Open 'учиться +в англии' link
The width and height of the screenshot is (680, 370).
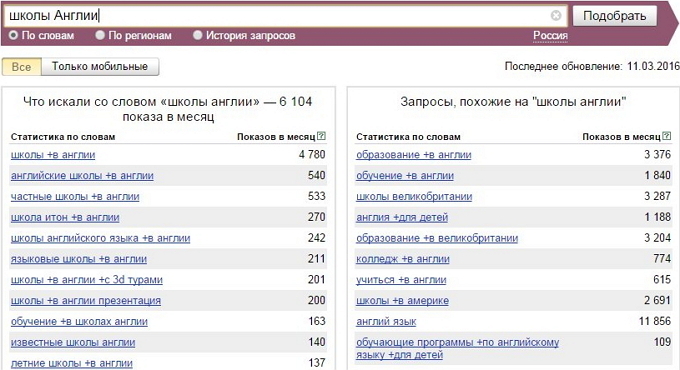pyautogui.click(x=401, y=280)
